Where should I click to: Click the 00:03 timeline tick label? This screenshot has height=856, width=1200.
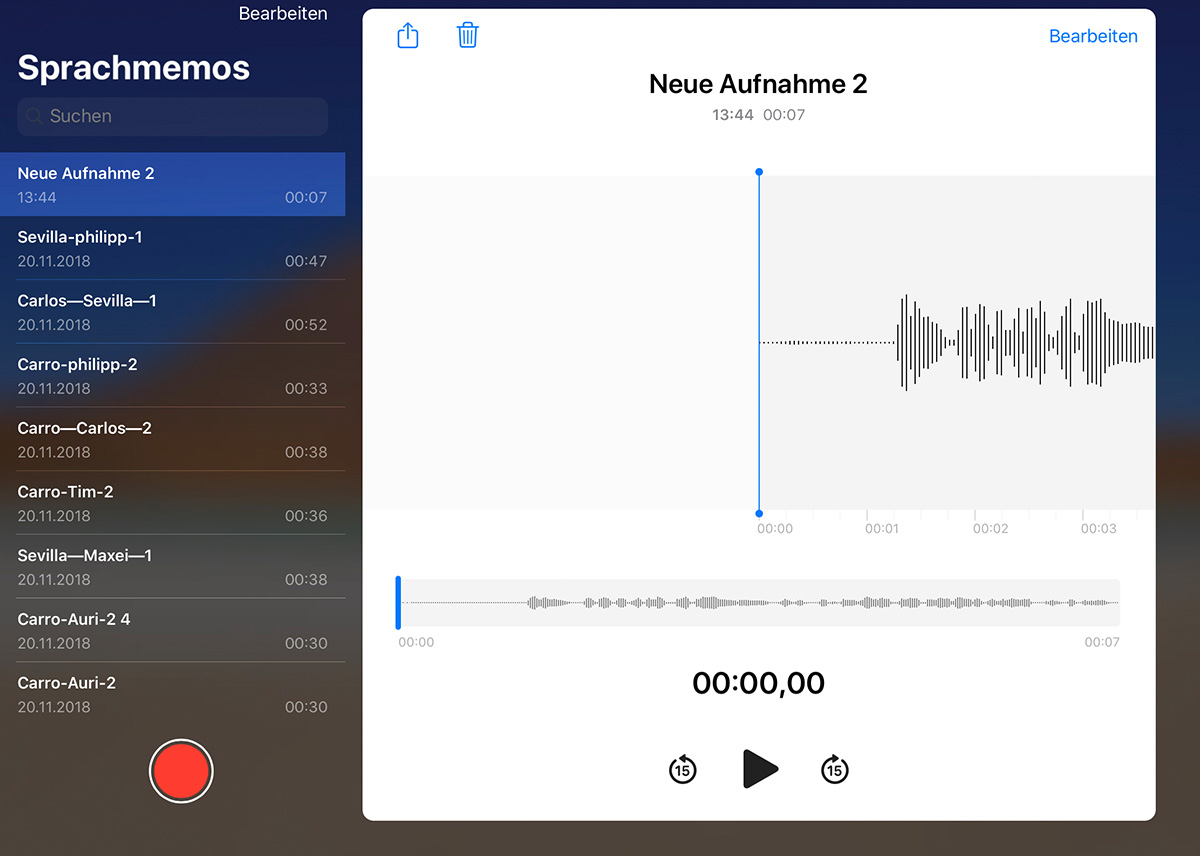click(1098, 528)
